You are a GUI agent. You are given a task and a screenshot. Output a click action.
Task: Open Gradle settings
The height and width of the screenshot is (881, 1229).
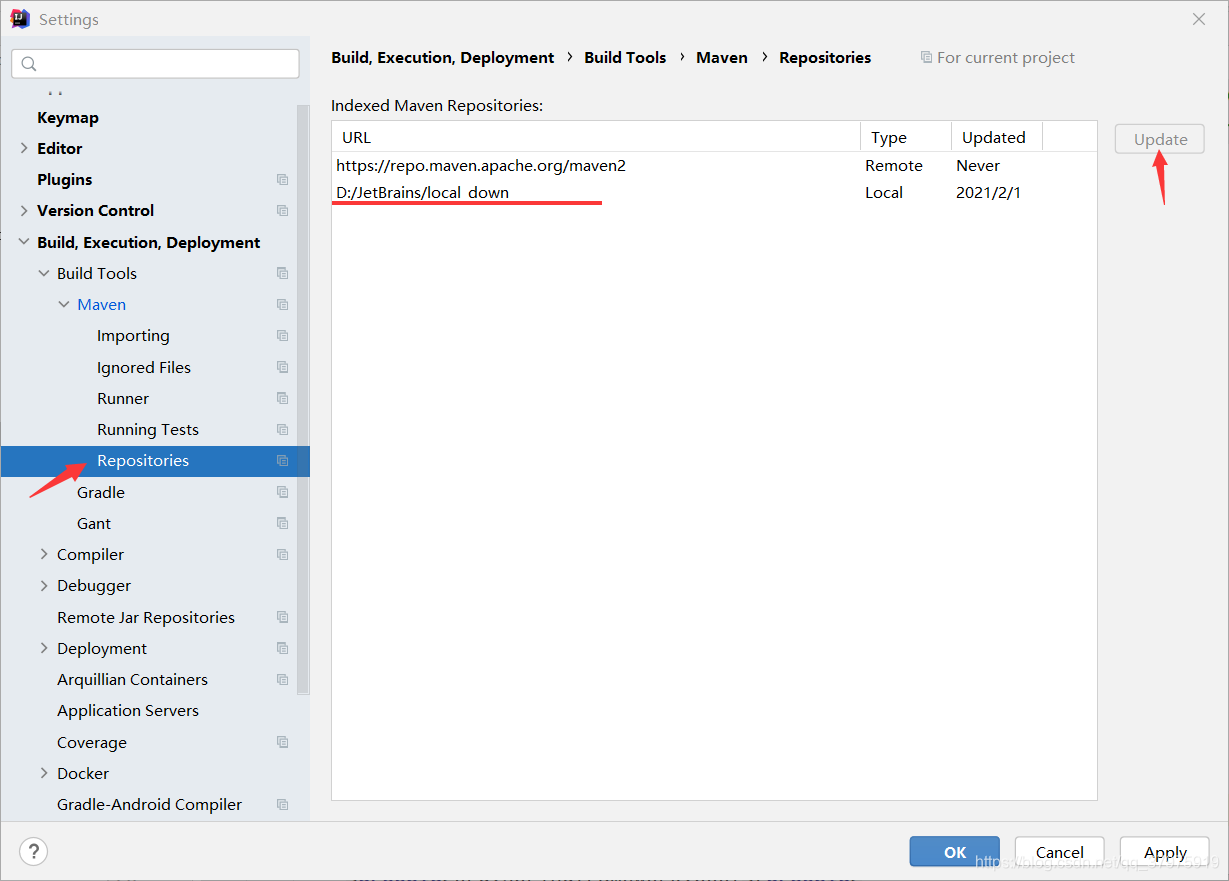(x=101, y=493)
